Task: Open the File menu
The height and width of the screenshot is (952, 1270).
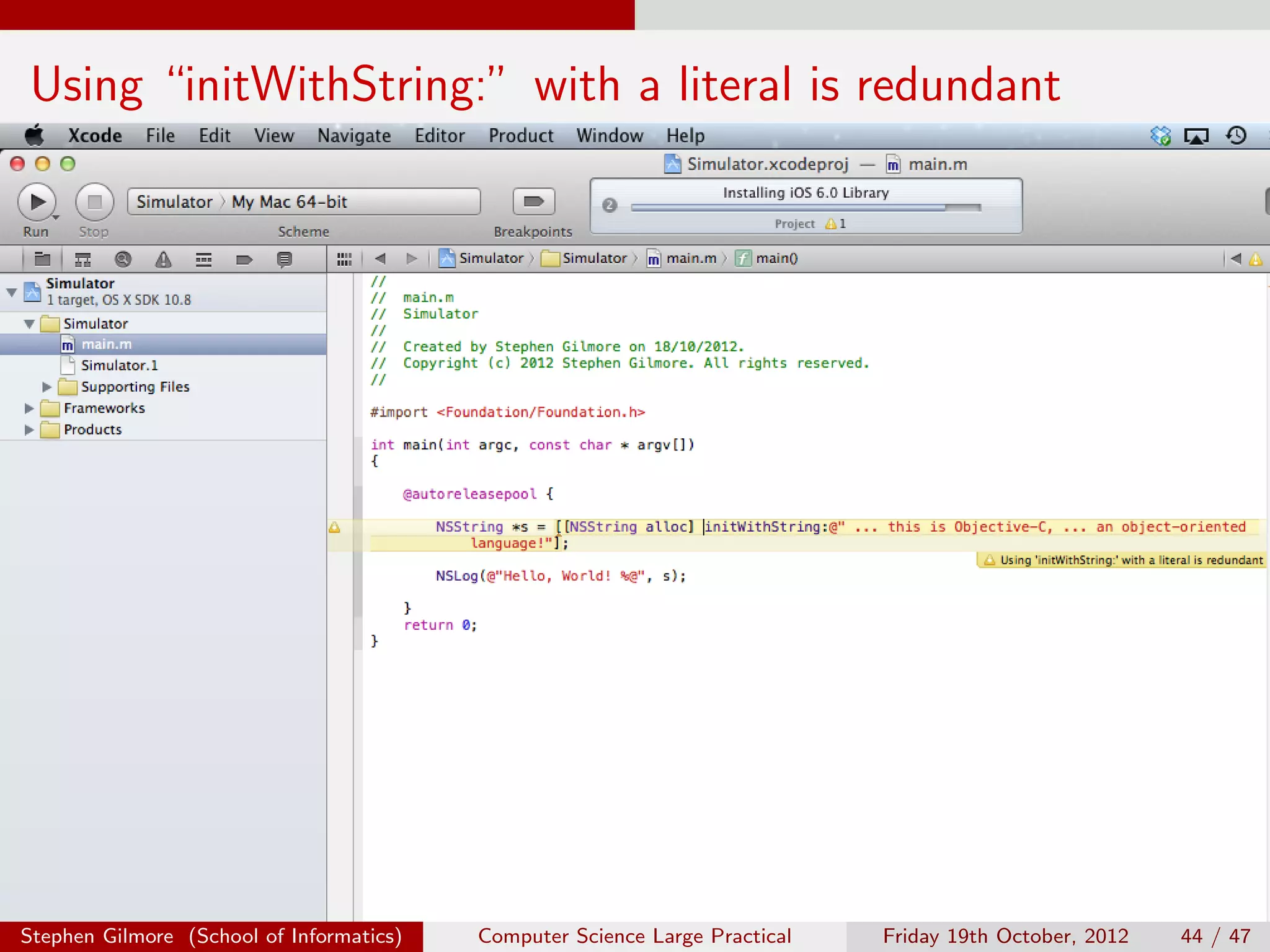Action: 160,135
